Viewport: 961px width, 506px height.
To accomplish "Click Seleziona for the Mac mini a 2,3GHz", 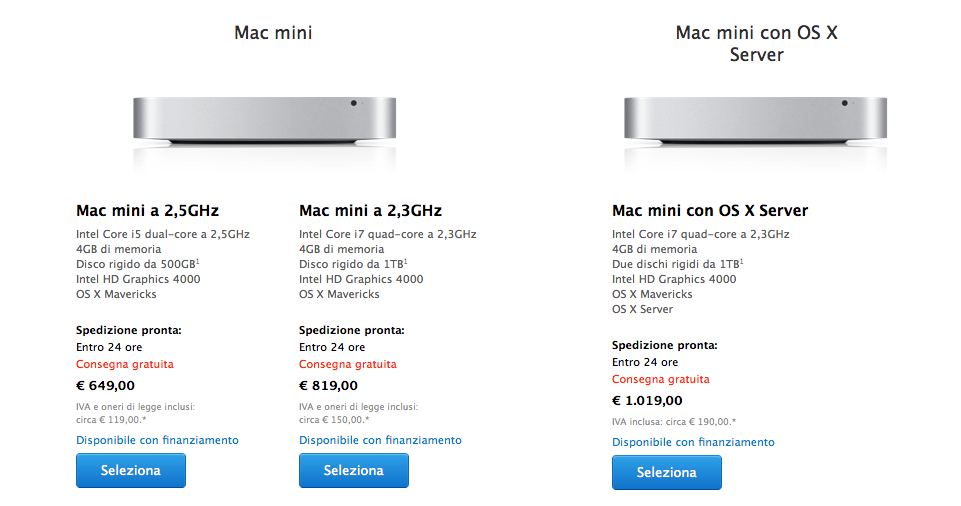I will tap(353, 470).
